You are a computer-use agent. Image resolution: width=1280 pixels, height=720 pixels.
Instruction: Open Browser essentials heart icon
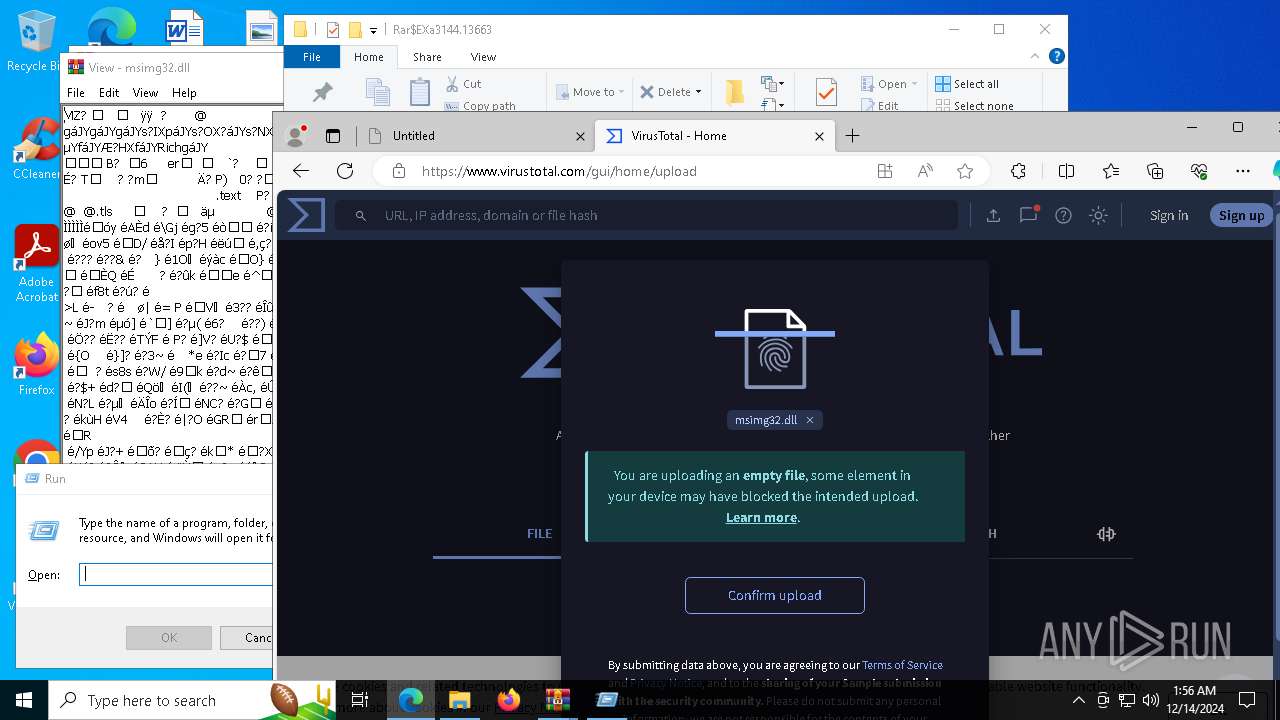pos(1199,171)
